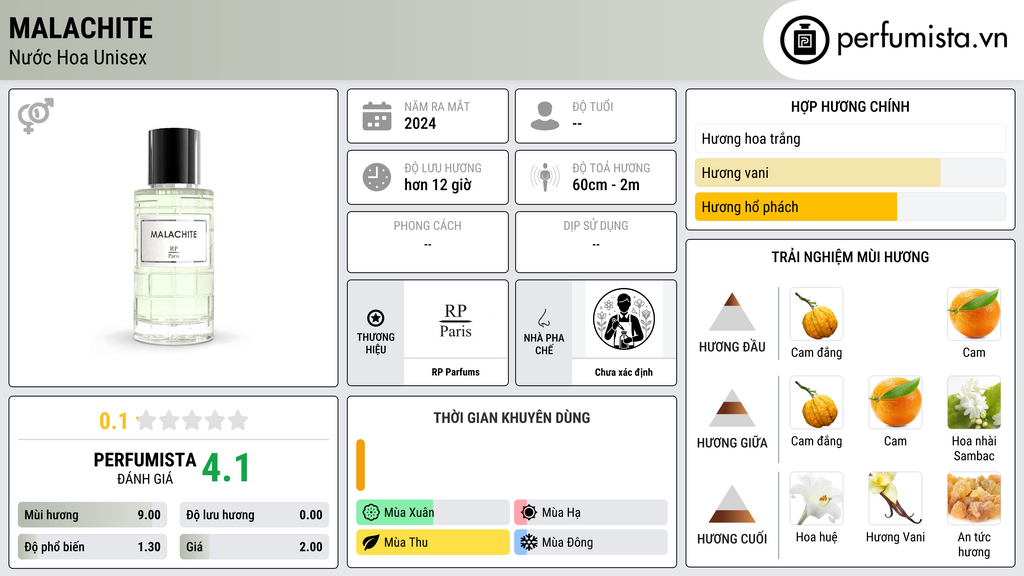This screenshot has width=1024, height=576.
Task: Click the DỊP SỬ DỤNG occasion card
Action: coord(596,242)
